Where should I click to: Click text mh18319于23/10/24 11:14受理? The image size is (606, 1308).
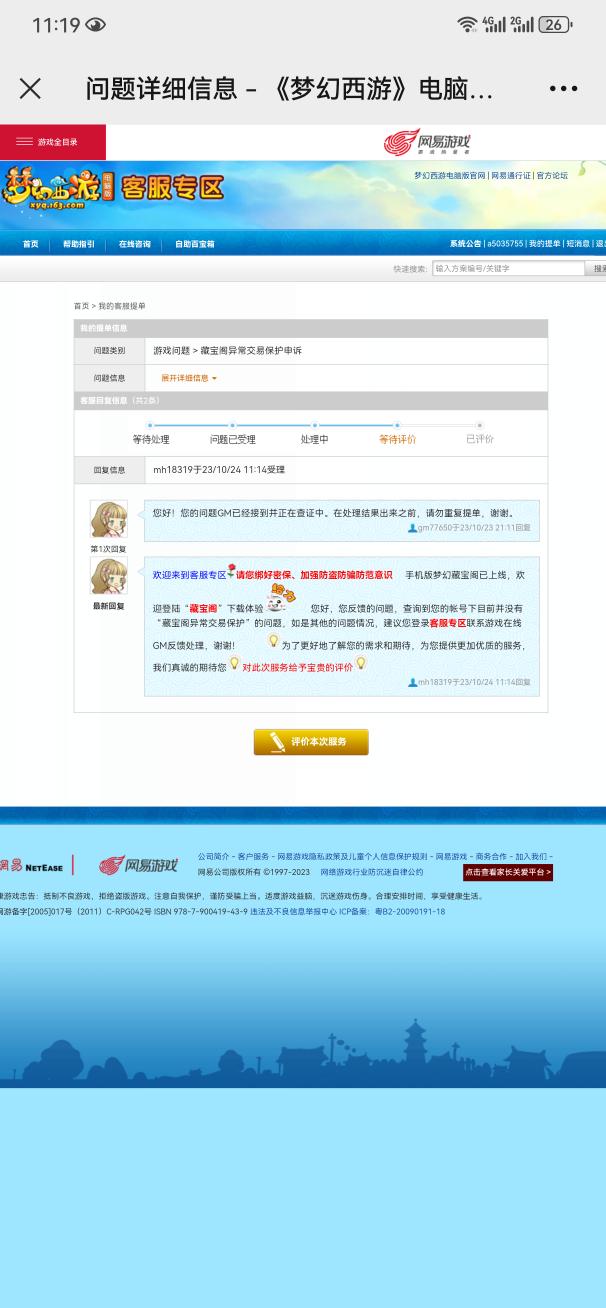pyautogui.click(x=219, y=469)
